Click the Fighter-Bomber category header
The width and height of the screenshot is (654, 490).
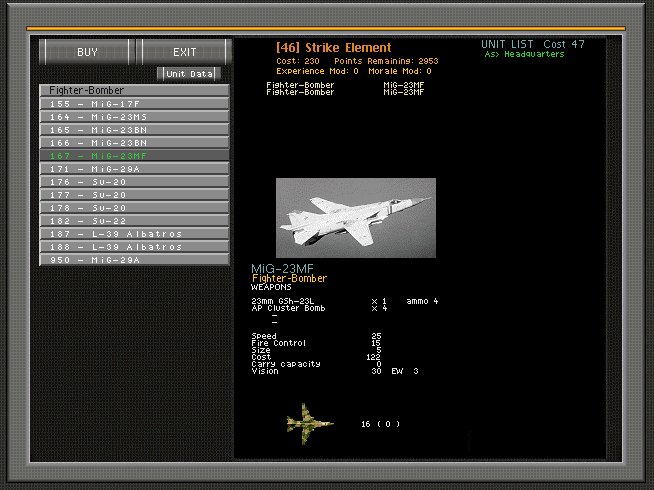tap(134, 90)
